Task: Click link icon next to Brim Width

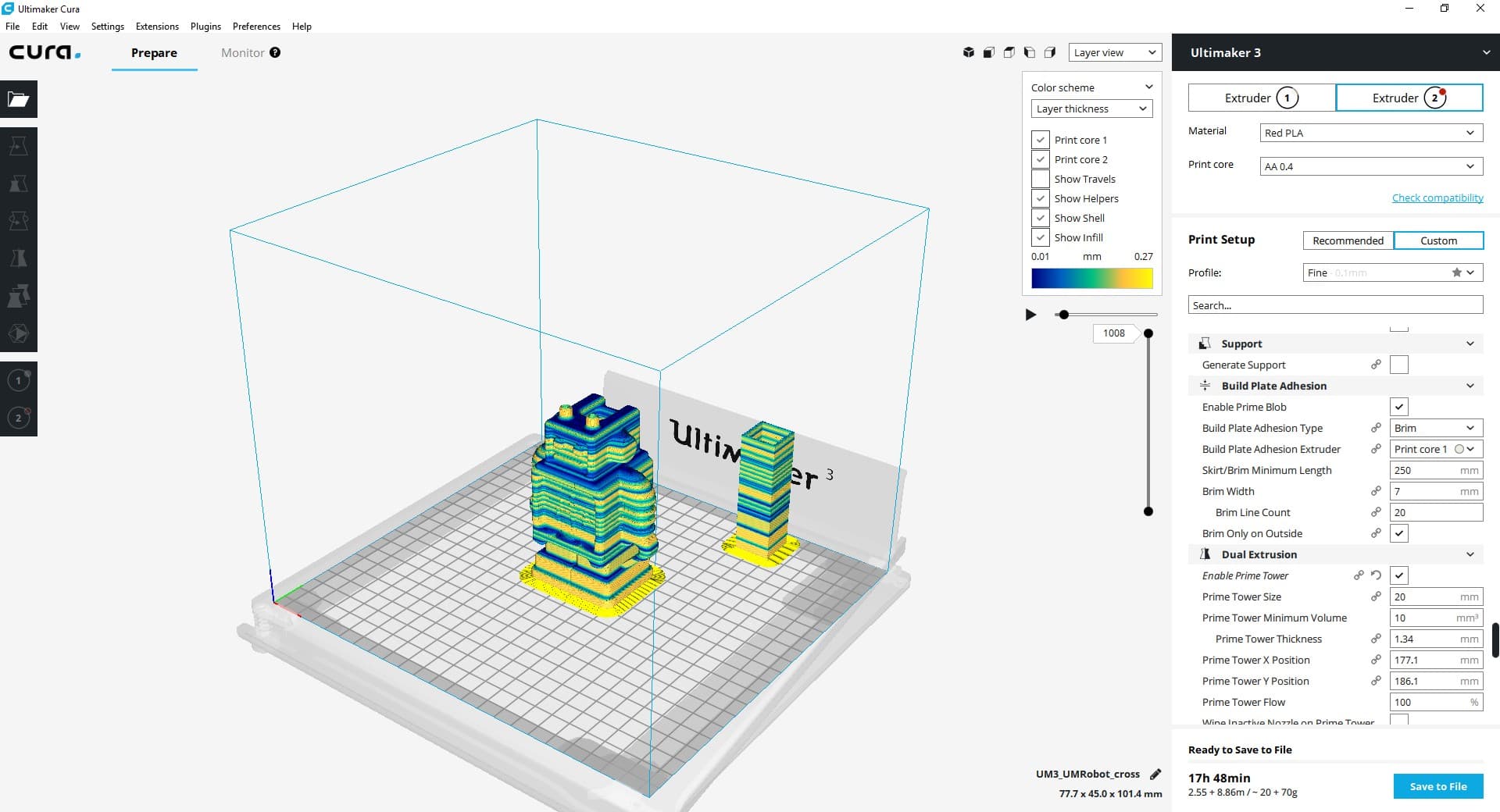Action: [x=1376, y=491]
